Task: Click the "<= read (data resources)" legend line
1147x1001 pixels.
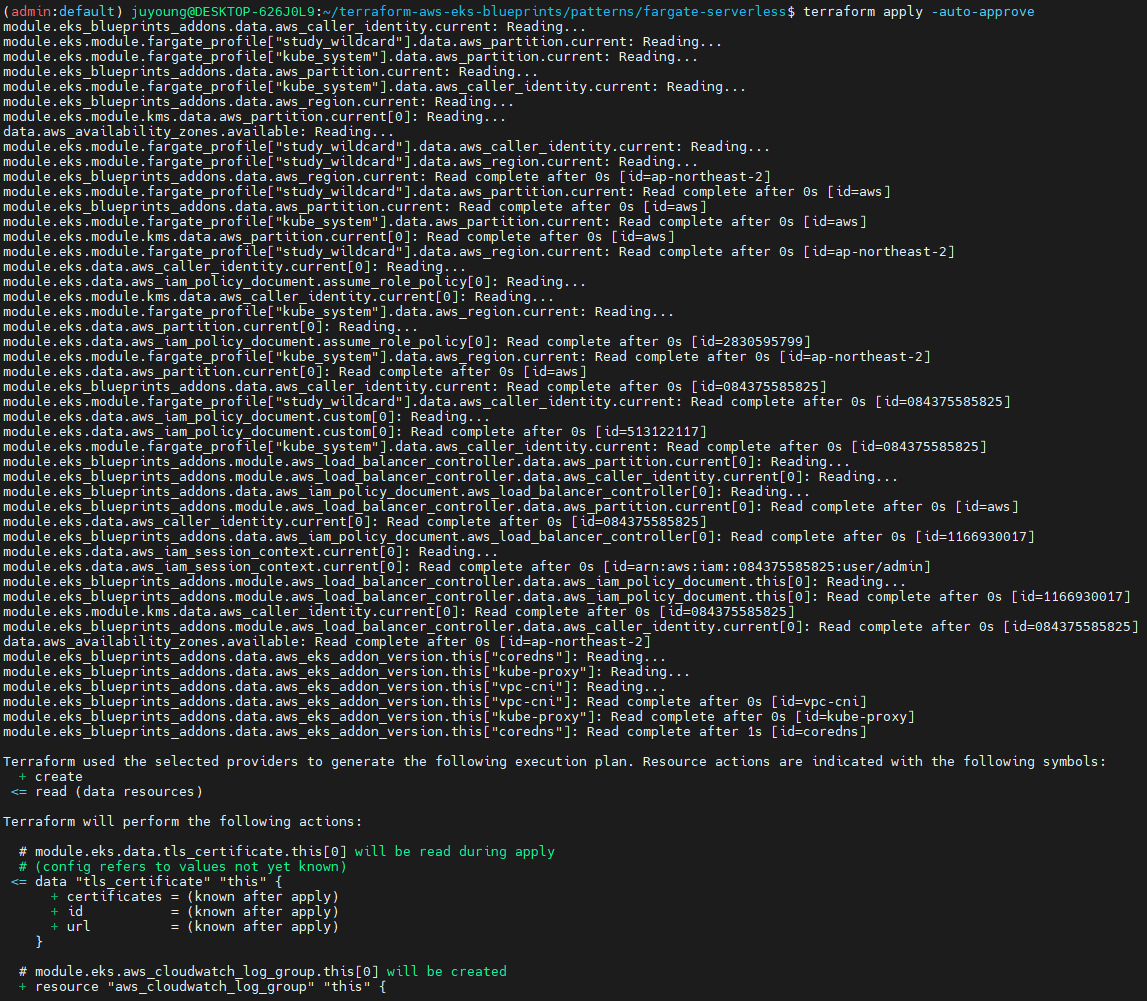Action: click(x=107, y=792)
